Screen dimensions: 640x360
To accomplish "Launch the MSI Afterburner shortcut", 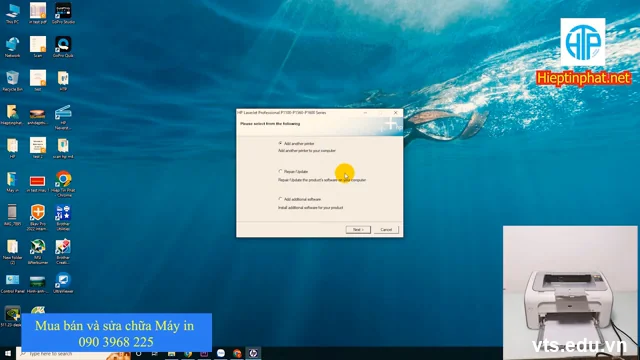I will click(38, 251).
